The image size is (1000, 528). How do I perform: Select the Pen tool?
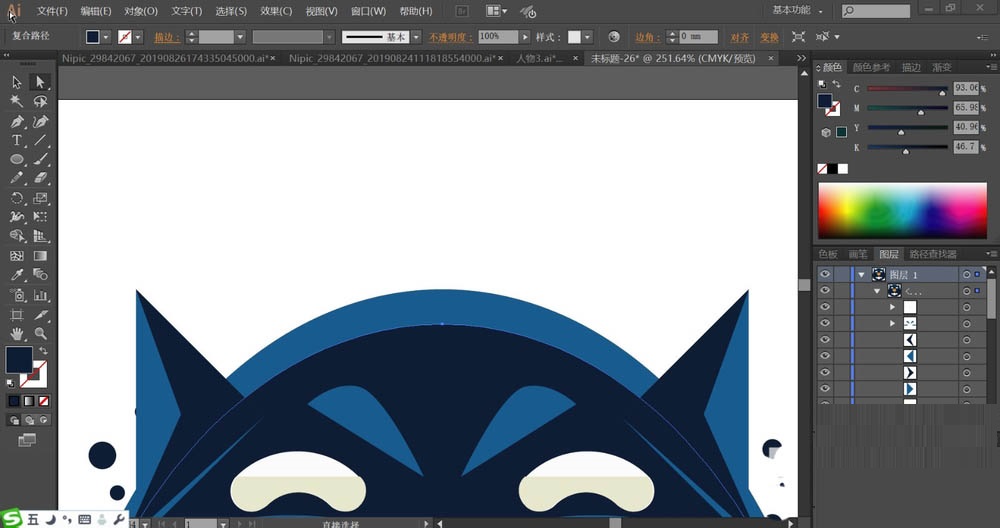[x=17, y=121]
